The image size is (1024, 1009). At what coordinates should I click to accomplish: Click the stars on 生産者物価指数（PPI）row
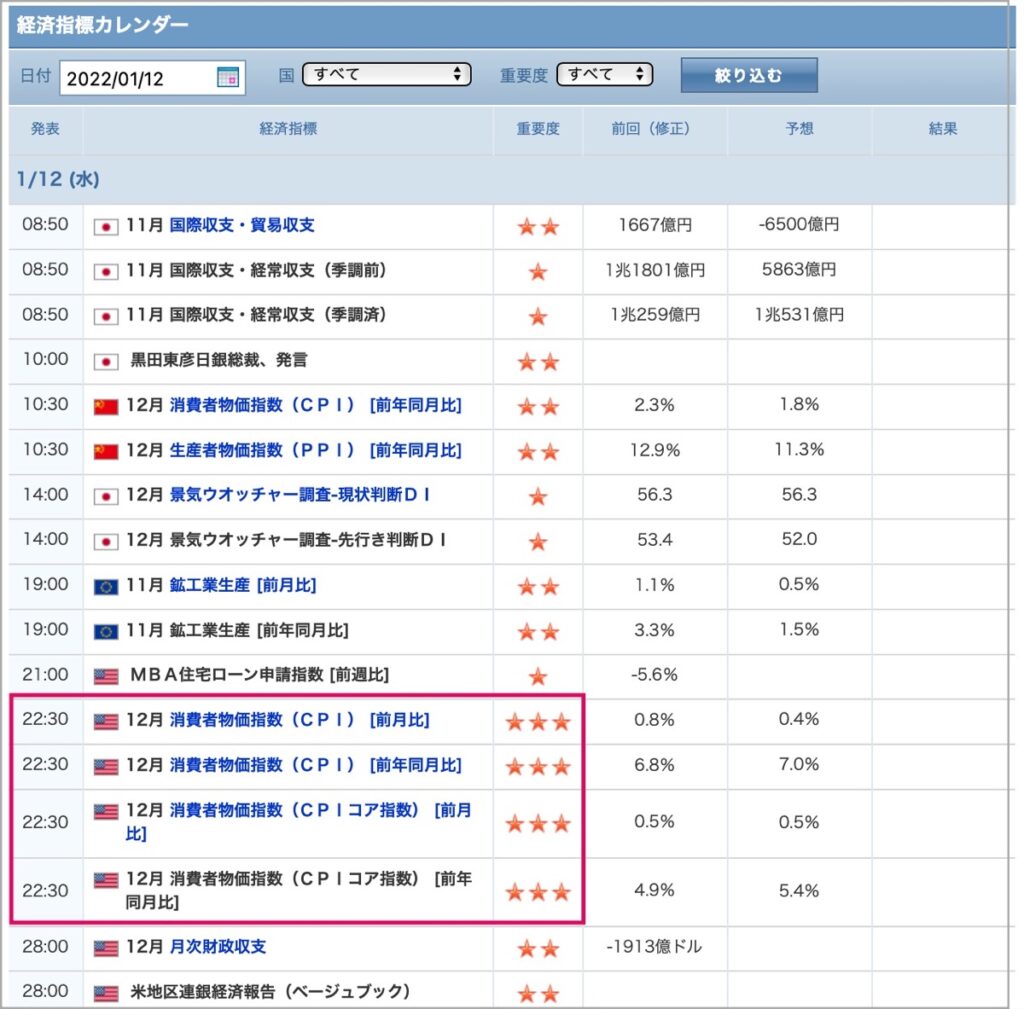[x=538, y=451]
